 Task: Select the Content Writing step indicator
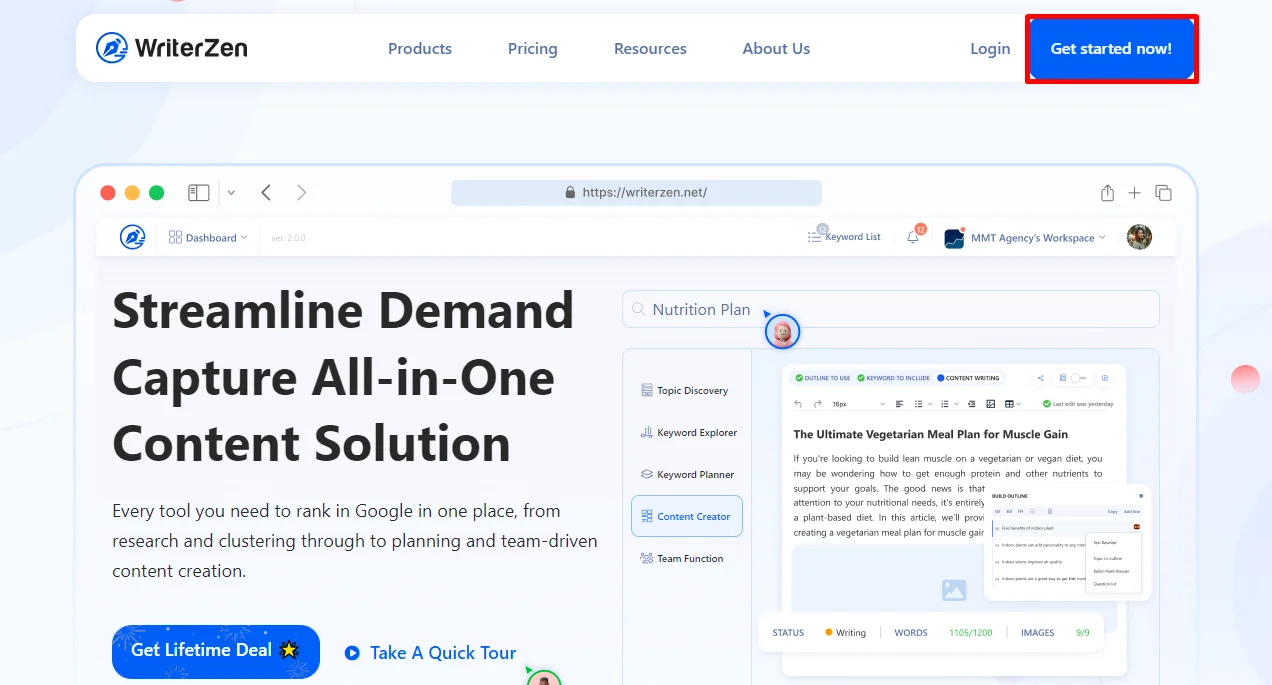point(968,378)
